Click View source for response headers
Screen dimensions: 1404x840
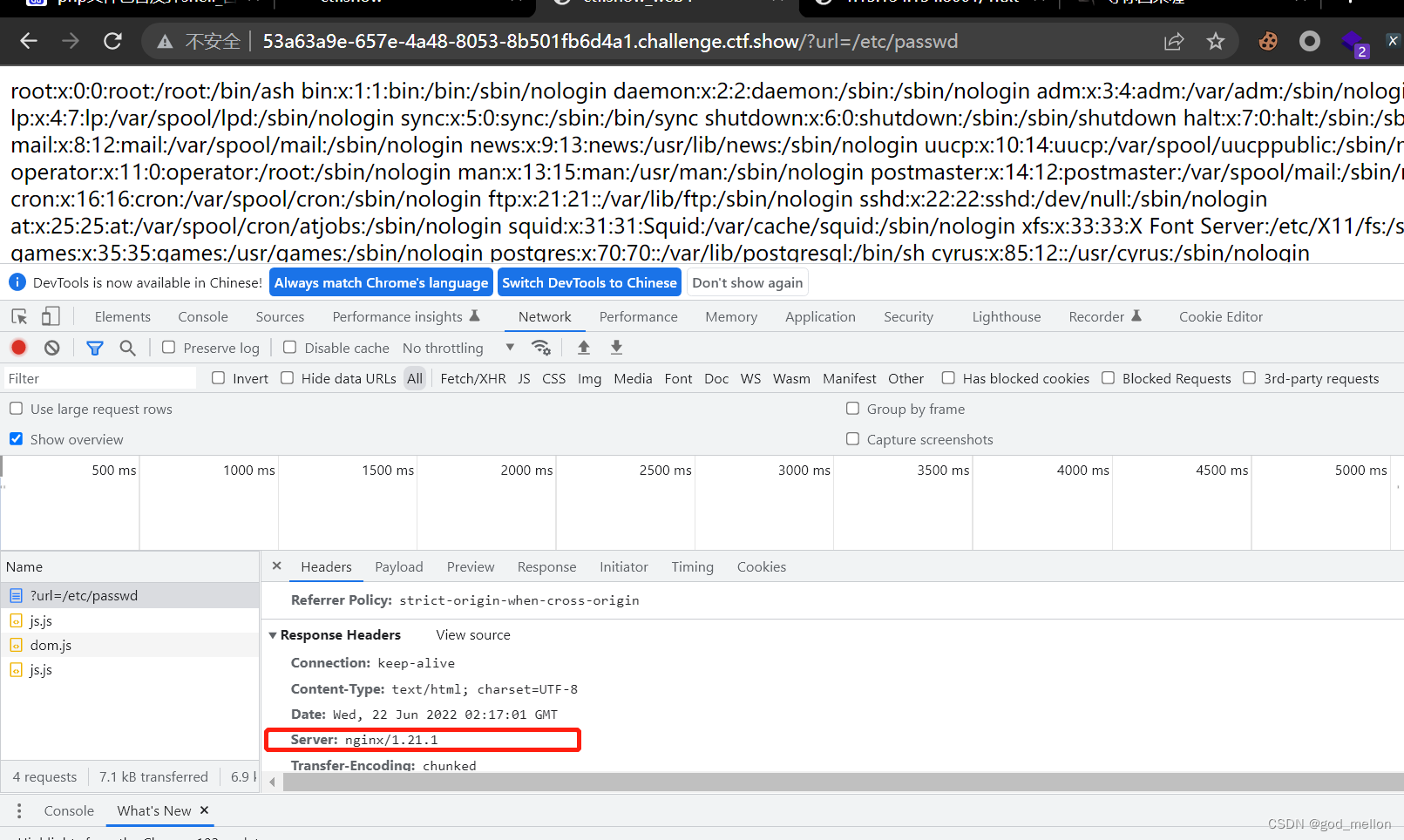pyautogui.click(x=473, y=635)
